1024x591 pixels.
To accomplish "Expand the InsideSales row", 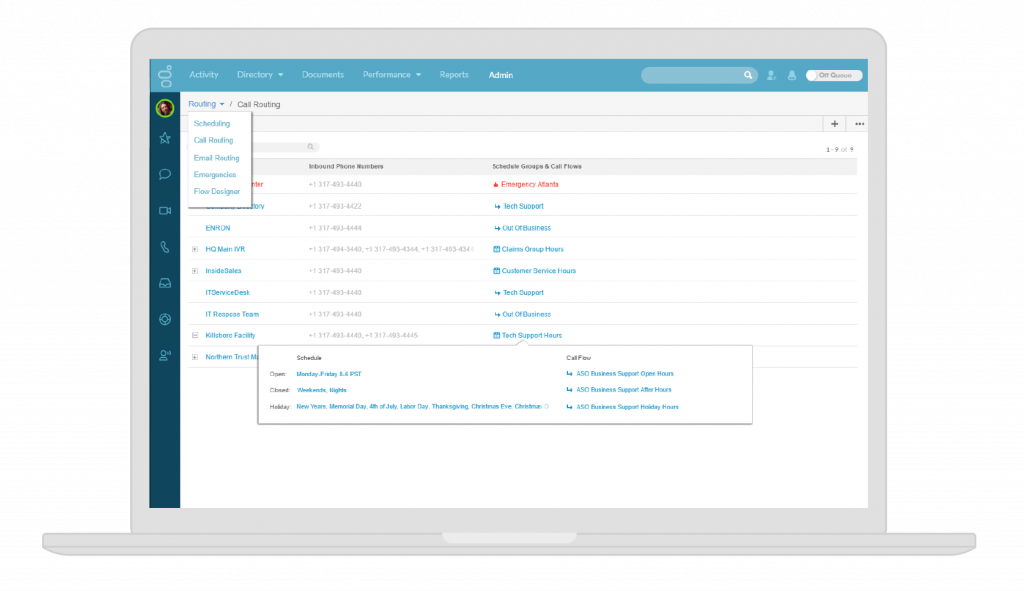I will coord(195,271).
